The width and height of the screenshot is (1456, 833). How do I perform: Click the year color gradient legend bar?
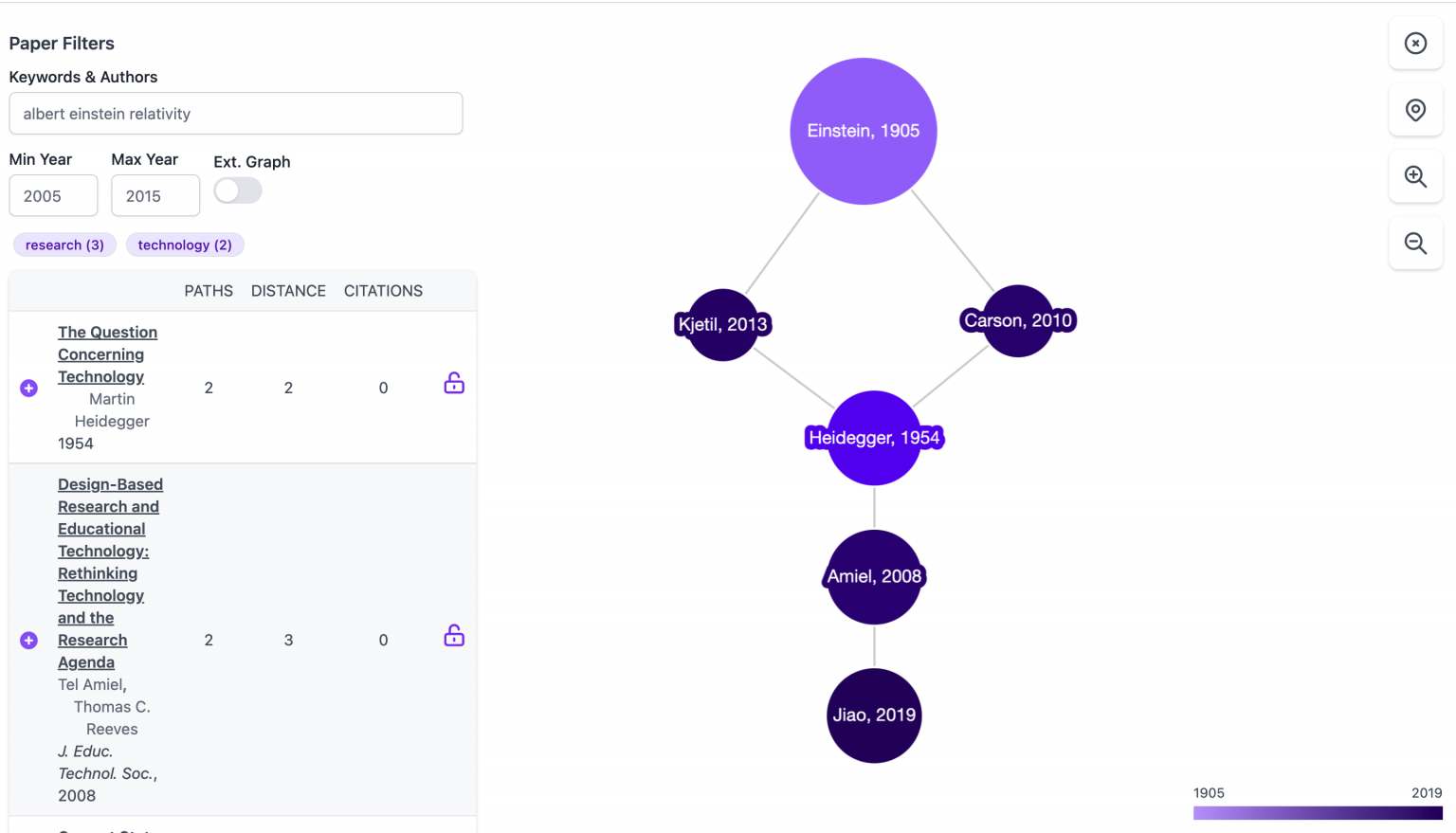(x=1318, y=813)
